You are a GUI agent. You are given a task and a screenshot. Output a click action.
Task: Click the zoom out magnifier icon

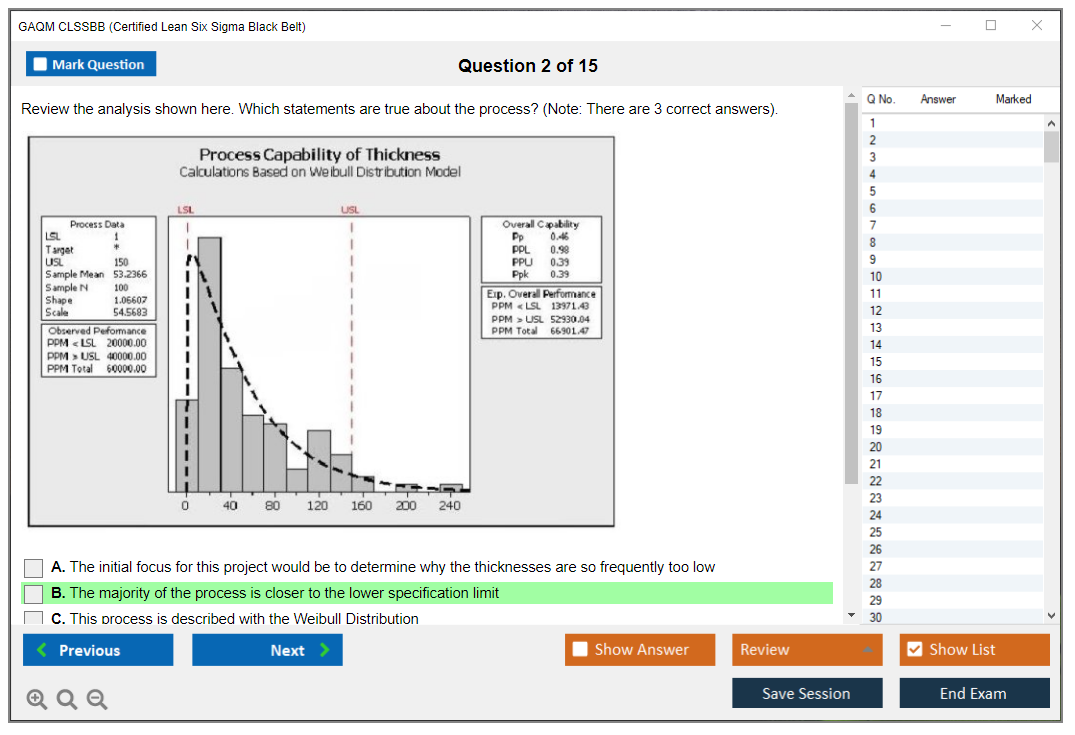point(96,700)
